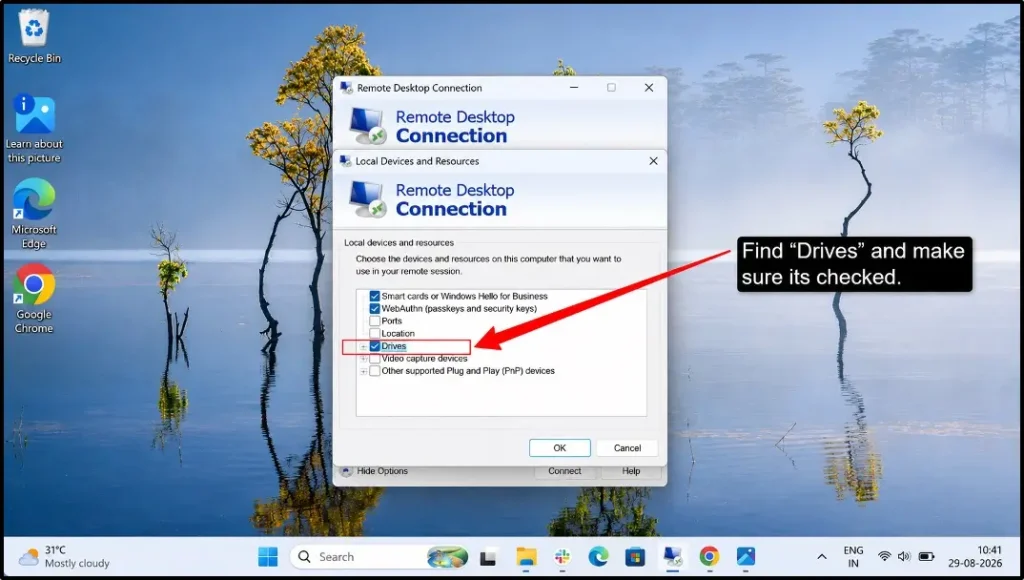Open the Windows Start menu

point(268,557)
